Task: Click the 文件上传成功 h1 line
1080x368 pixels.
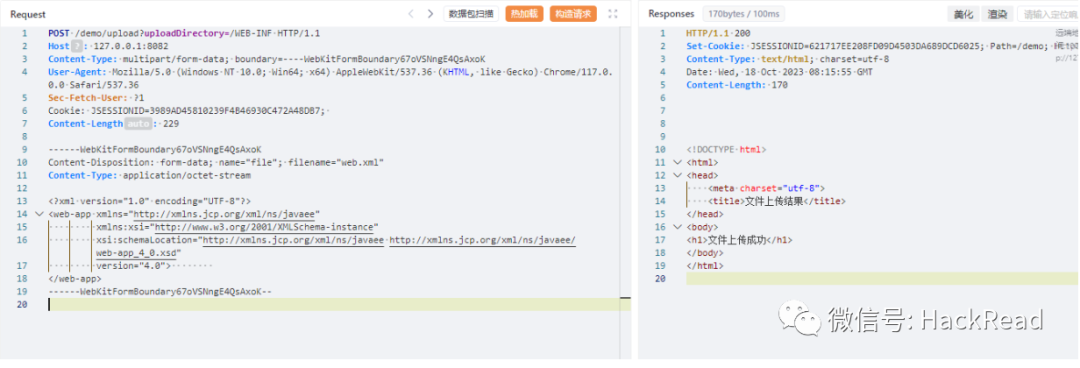Action: (739, 240)
